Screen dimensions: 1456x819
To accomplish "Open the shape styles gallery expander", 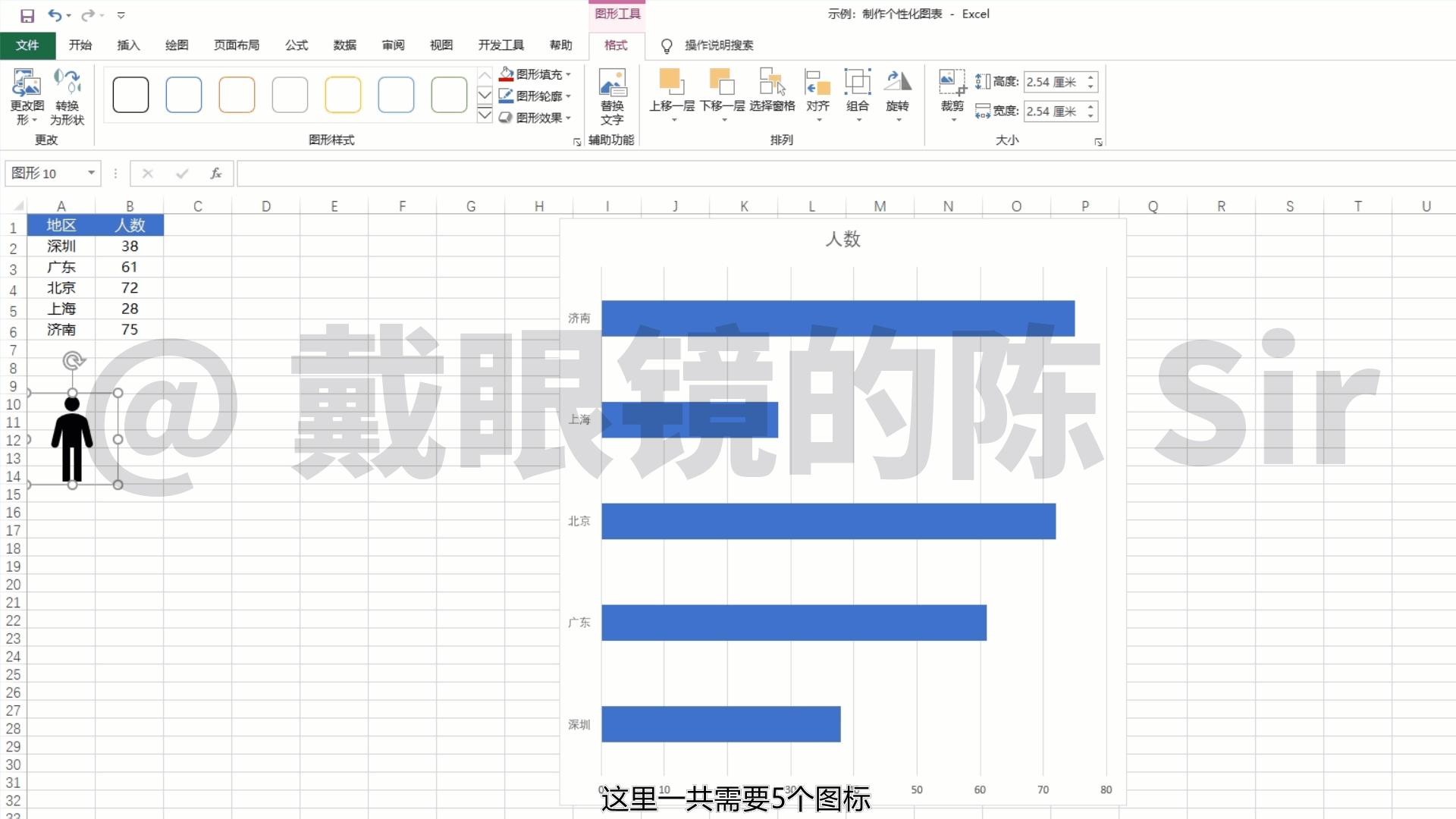I will [485, 115].
